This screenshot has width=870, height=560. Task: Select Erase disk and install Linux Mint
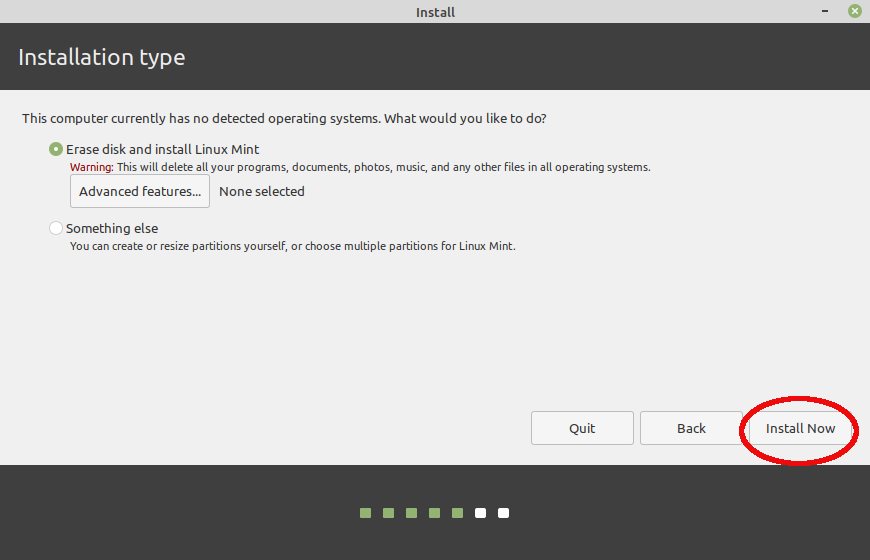56,149
